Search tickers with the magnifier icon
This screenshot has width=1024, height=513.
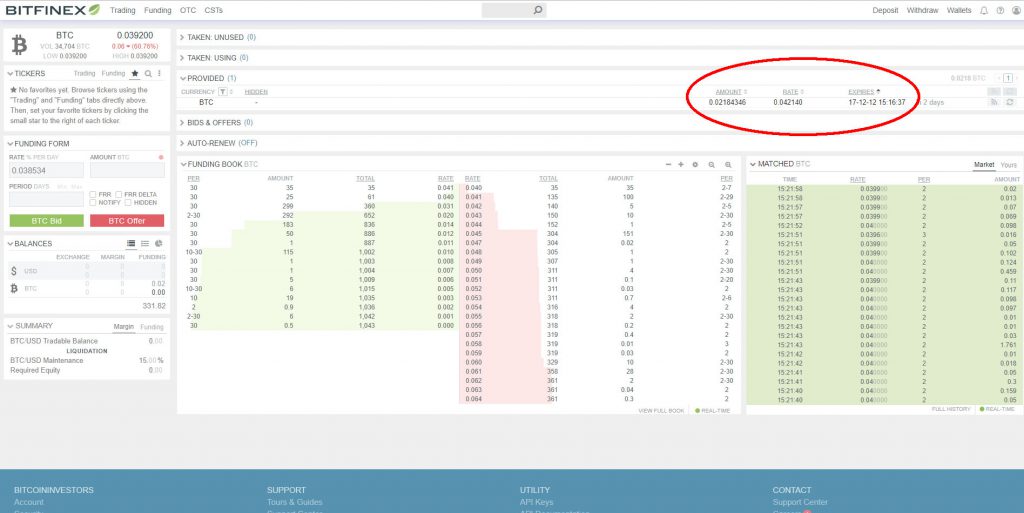pos(148,74)
